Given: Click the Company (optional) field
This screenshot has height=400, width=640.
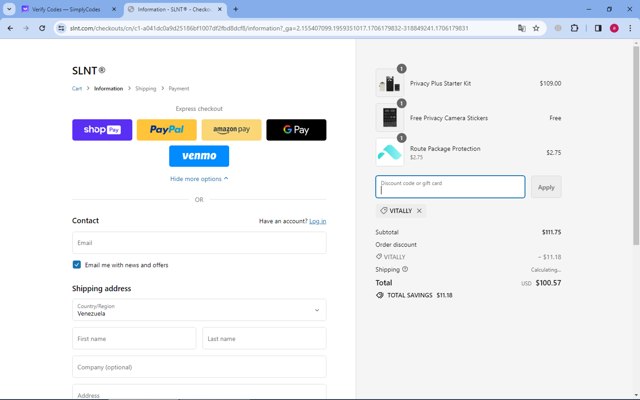Looking at the screenshot, I should click(199, 367).
